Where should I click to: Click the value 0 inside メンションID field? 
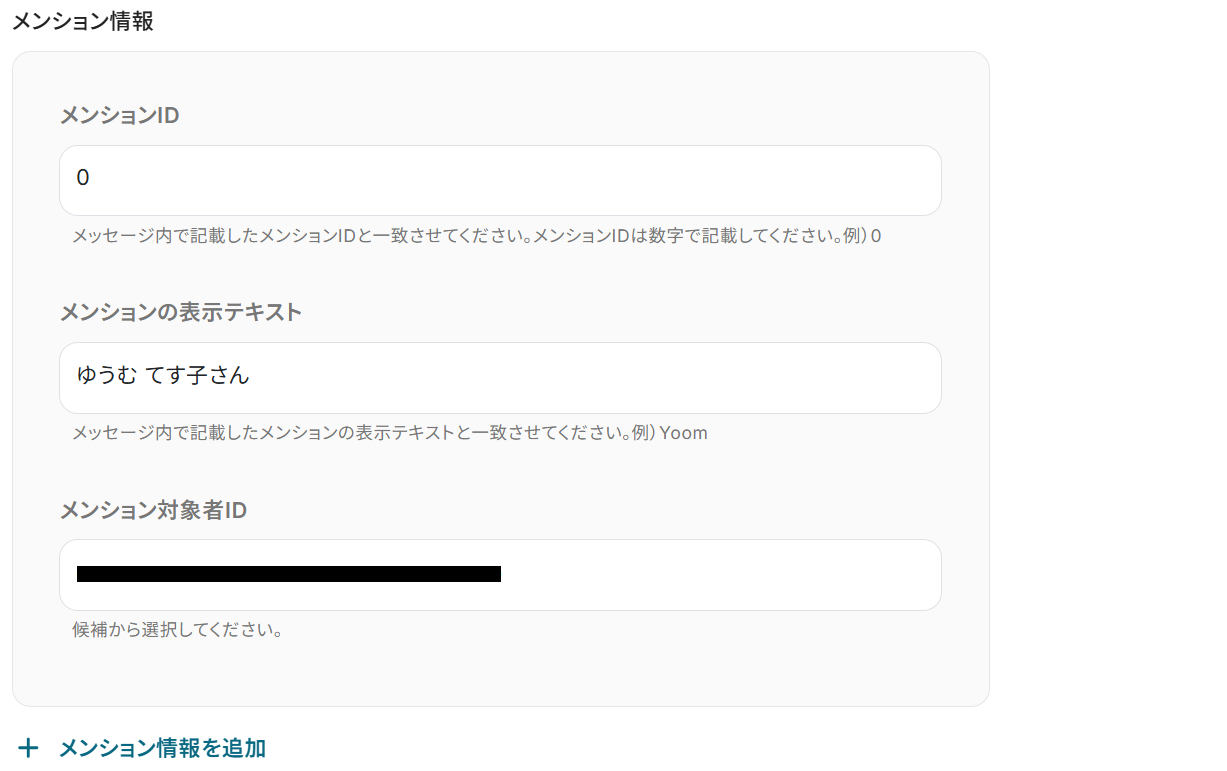[83, 178]
